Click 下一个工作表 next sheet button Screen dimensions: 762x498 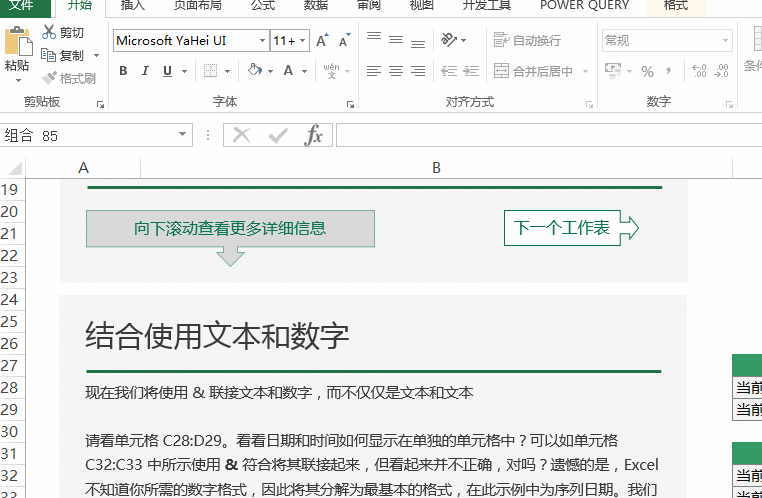[572, 228]
